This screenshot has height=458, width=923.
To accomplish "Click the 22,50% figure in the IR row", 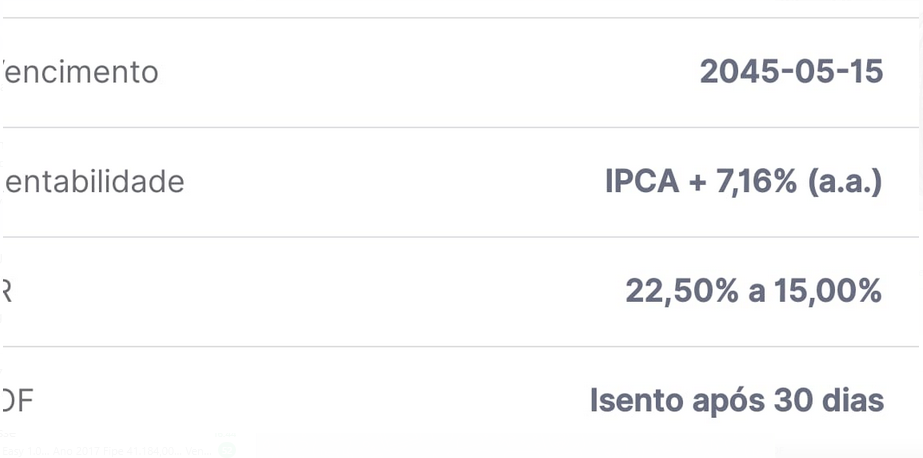I will 682,291.
